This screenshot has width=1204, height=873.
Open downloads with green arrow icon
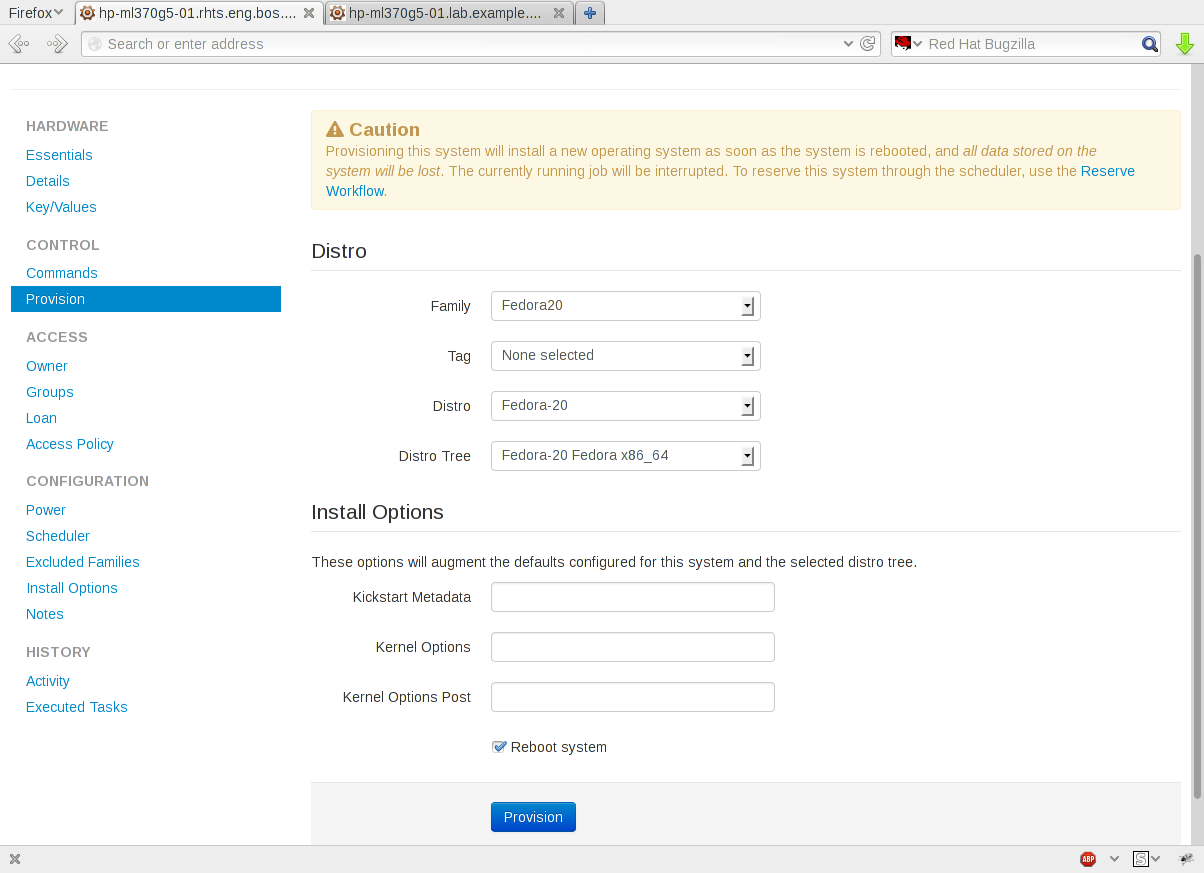tap(1185, 44)
